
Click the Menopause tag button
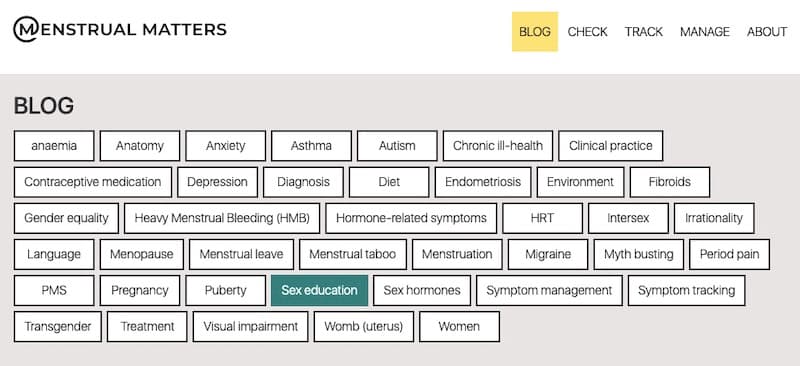141,254
